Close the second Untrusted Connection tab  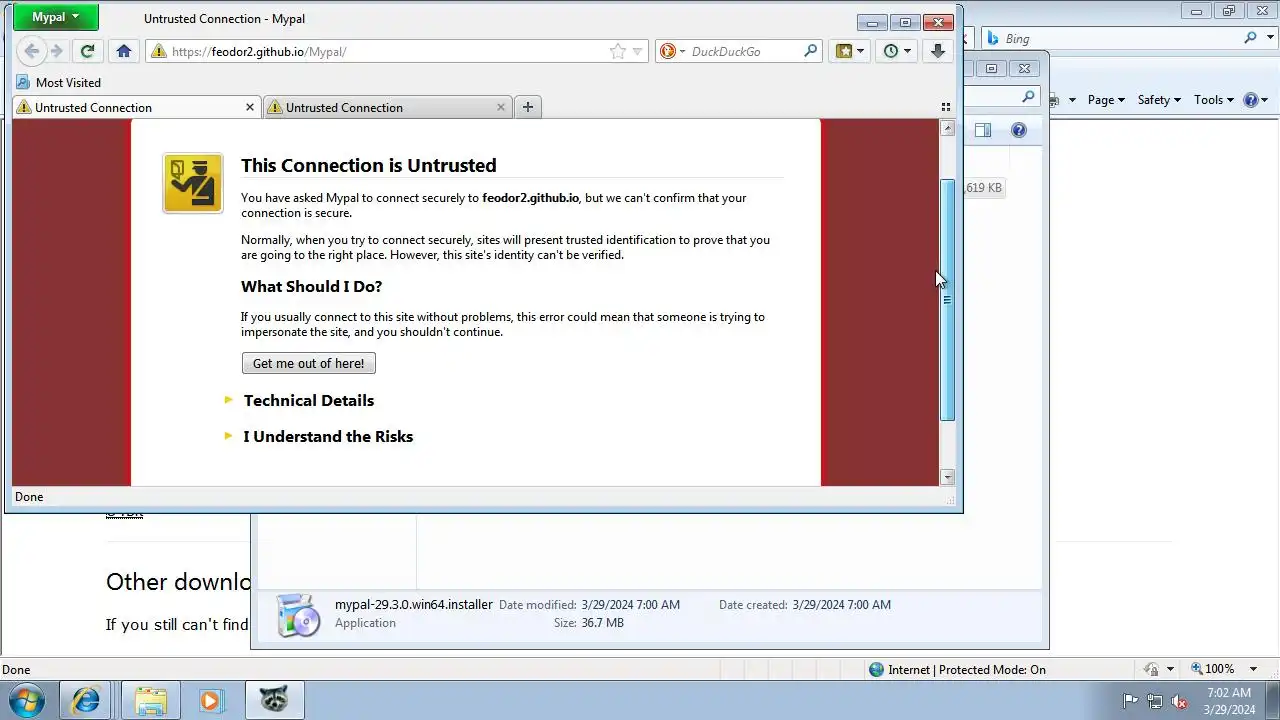tap(501, 107)
